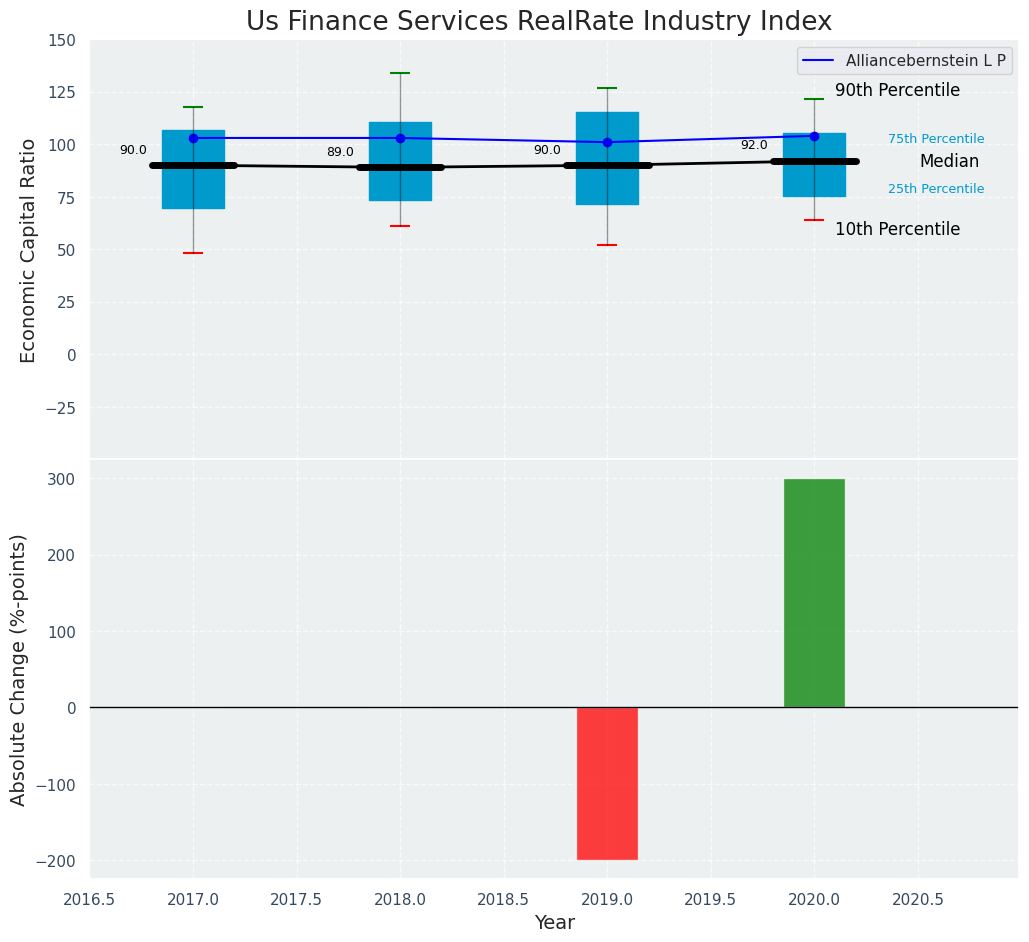Click the 2018 blue data point
Image resolution: width=1029 pixels, height=942 pixels.
click(400, 138)
